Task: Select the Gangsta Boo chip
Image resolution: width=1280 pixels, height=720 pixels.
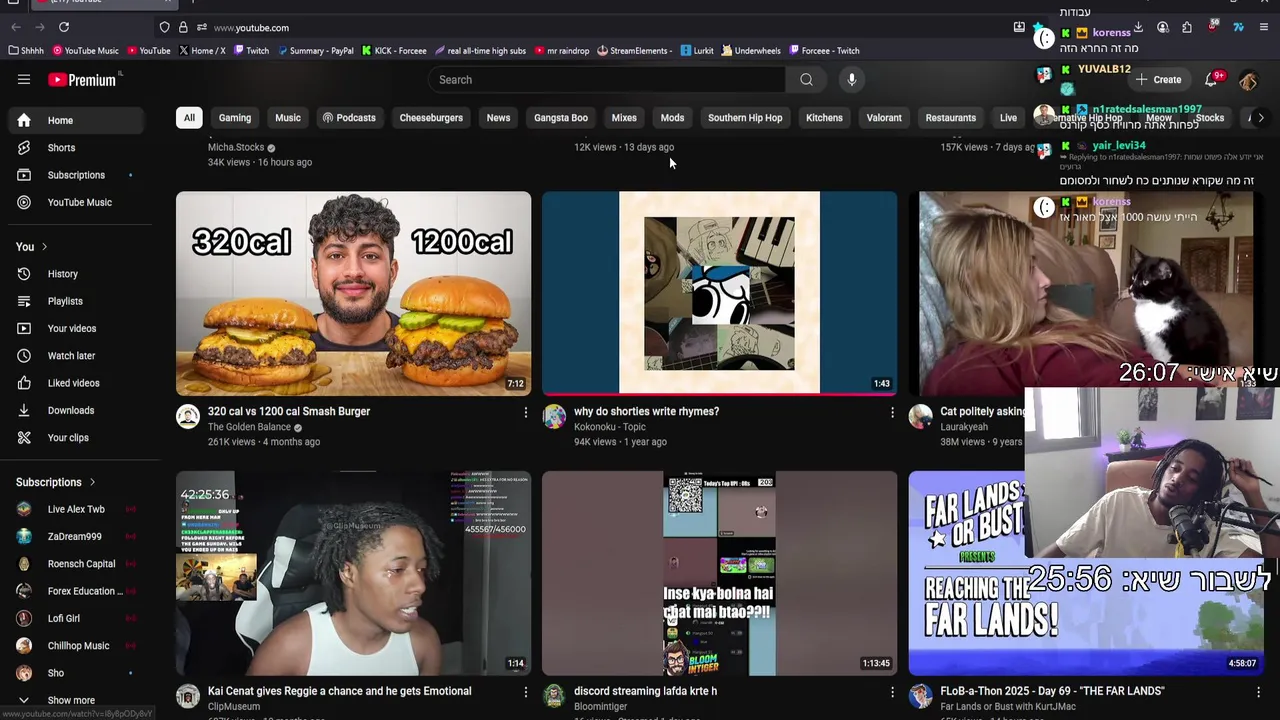Action: [x=561, y=118]
